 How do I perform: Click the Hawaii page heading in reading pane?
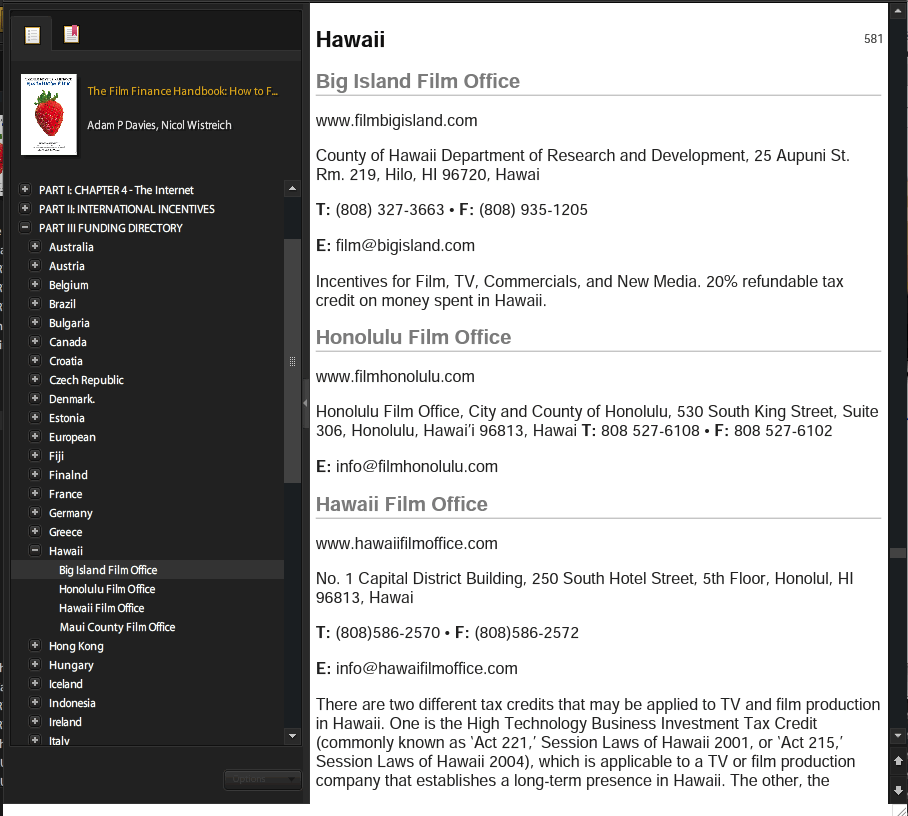pos(350,39)
